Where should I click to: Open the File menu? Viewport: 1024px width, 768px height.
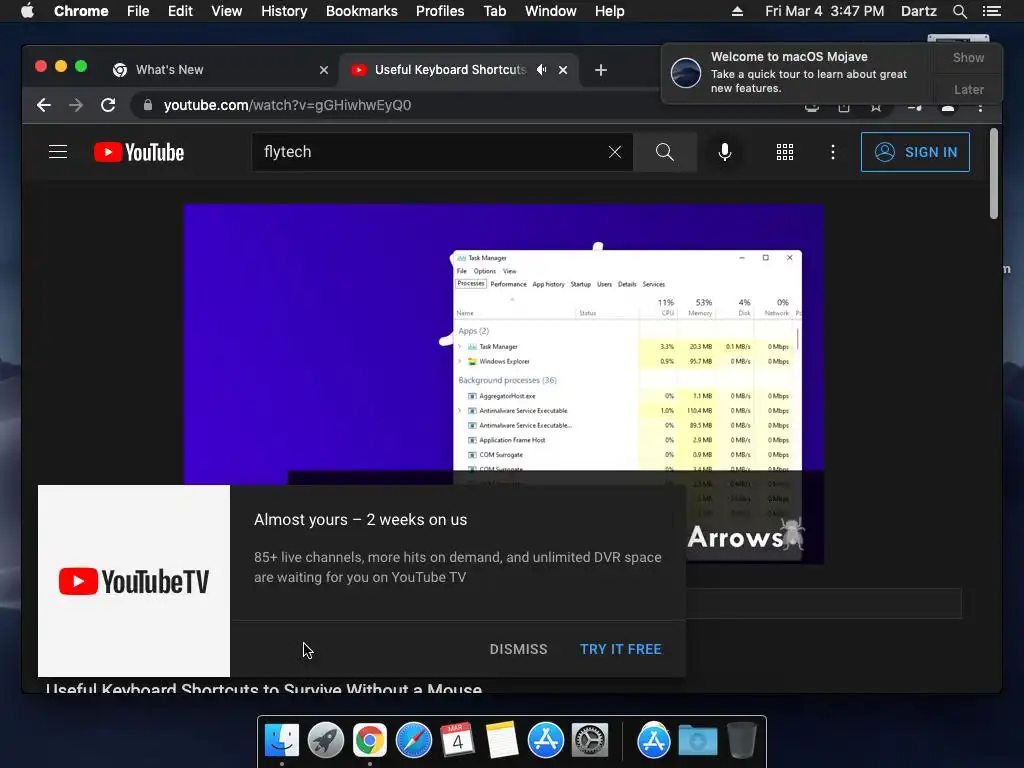tap(138, 11)
